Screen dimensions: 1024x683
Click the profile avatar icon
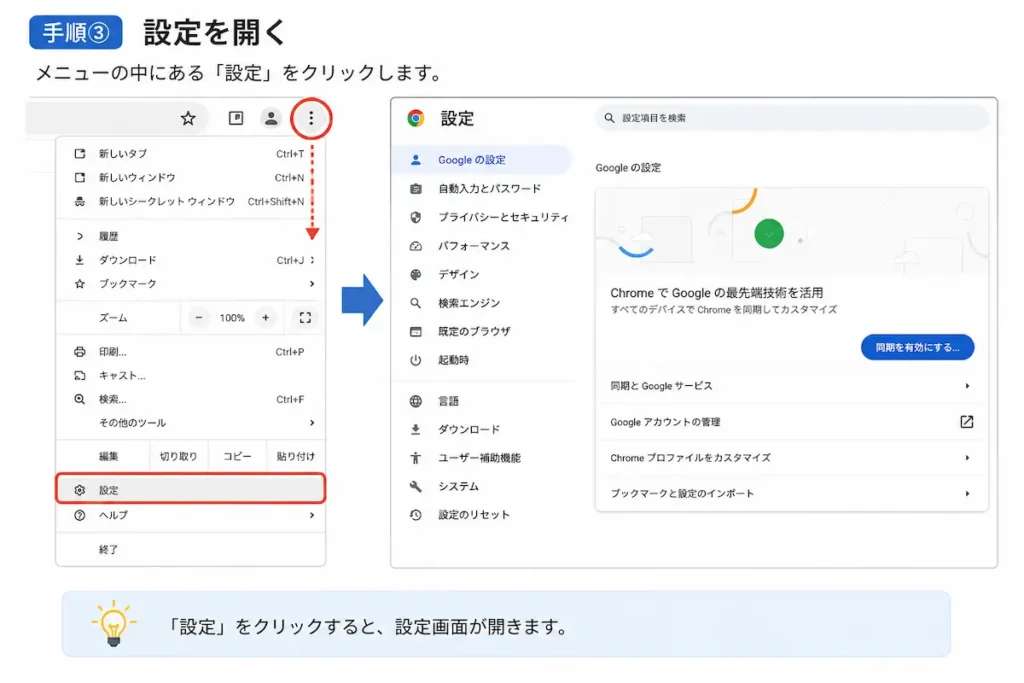tap(270, 118)
